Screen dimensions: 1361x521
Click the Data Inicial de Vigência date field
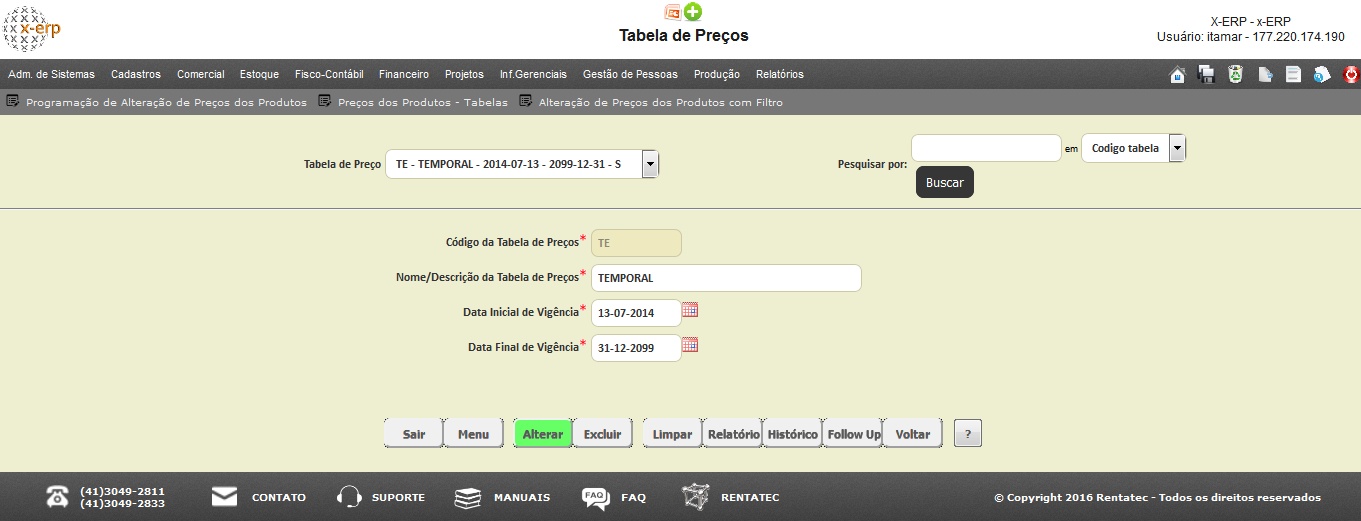coord(636,313)
